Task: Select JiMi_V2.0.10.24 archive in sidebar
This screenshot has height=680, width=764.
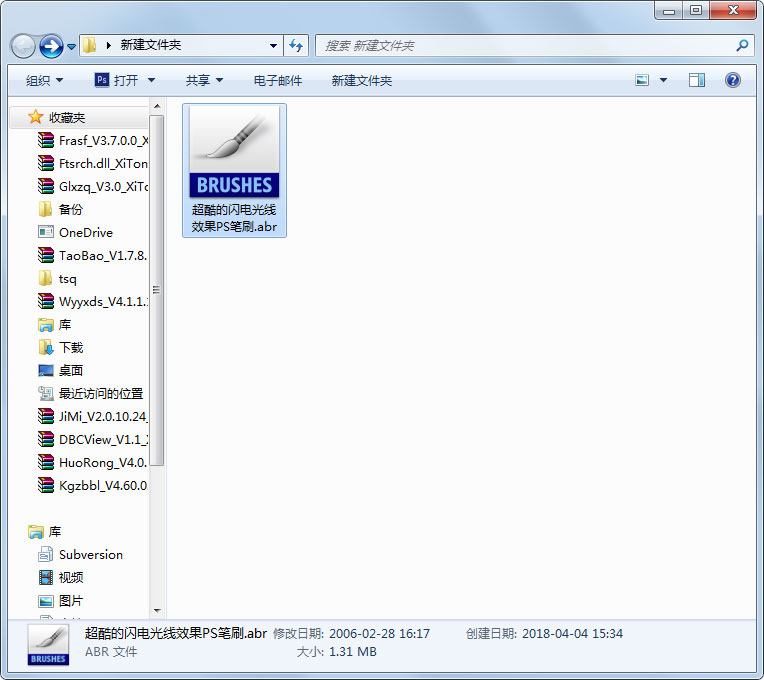Action: [x=93, y=416]
